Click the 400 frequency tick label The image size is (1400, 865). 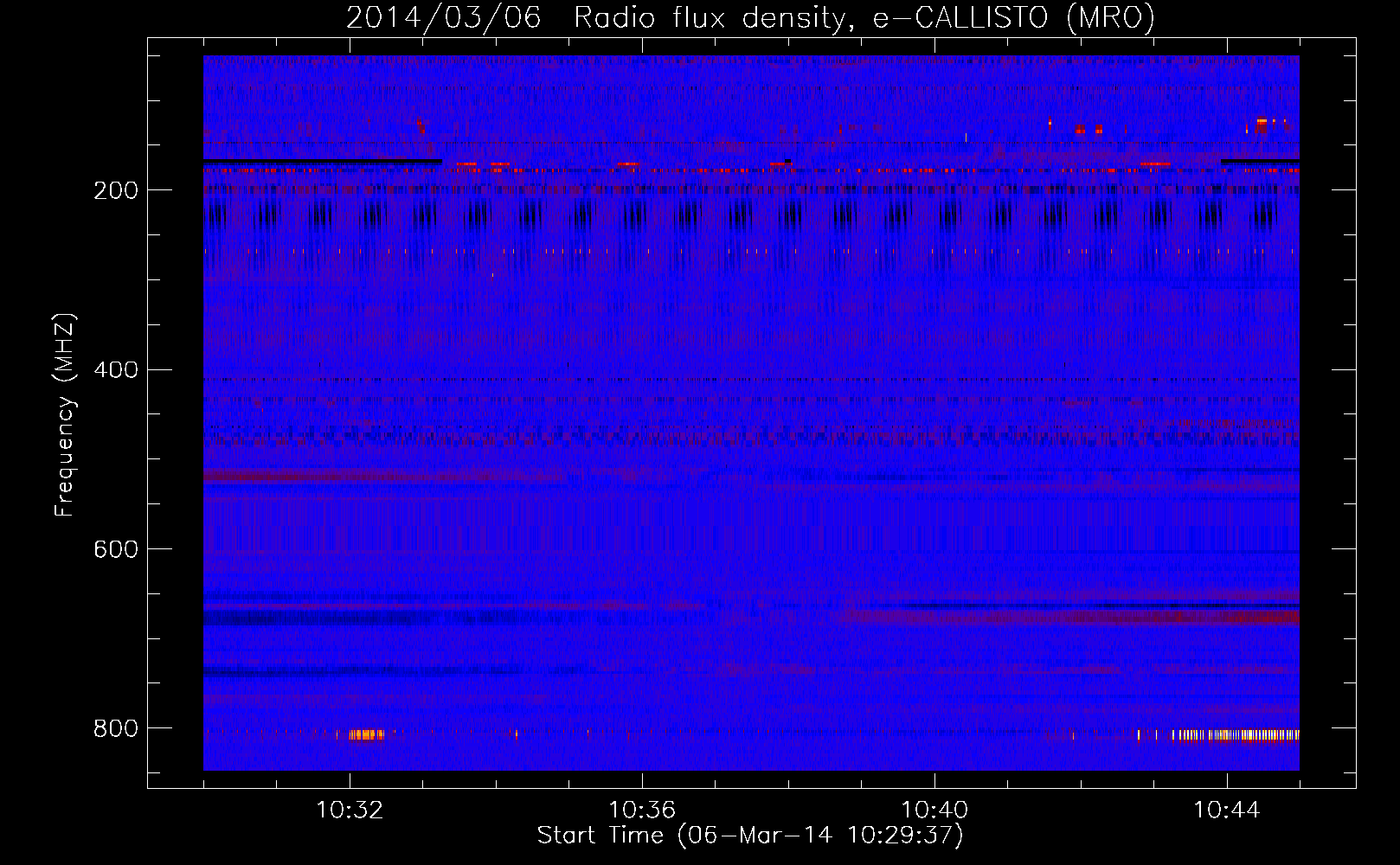[x=116, y=369]
